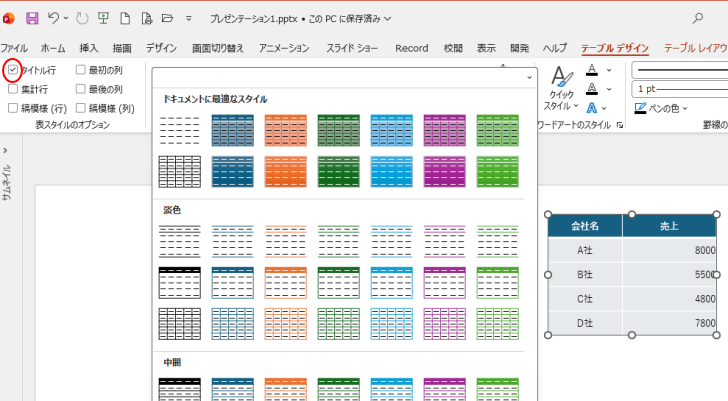Select the テーブル デザイン tab
This screenshot has width=728, height=401.
tap(615, 48)
